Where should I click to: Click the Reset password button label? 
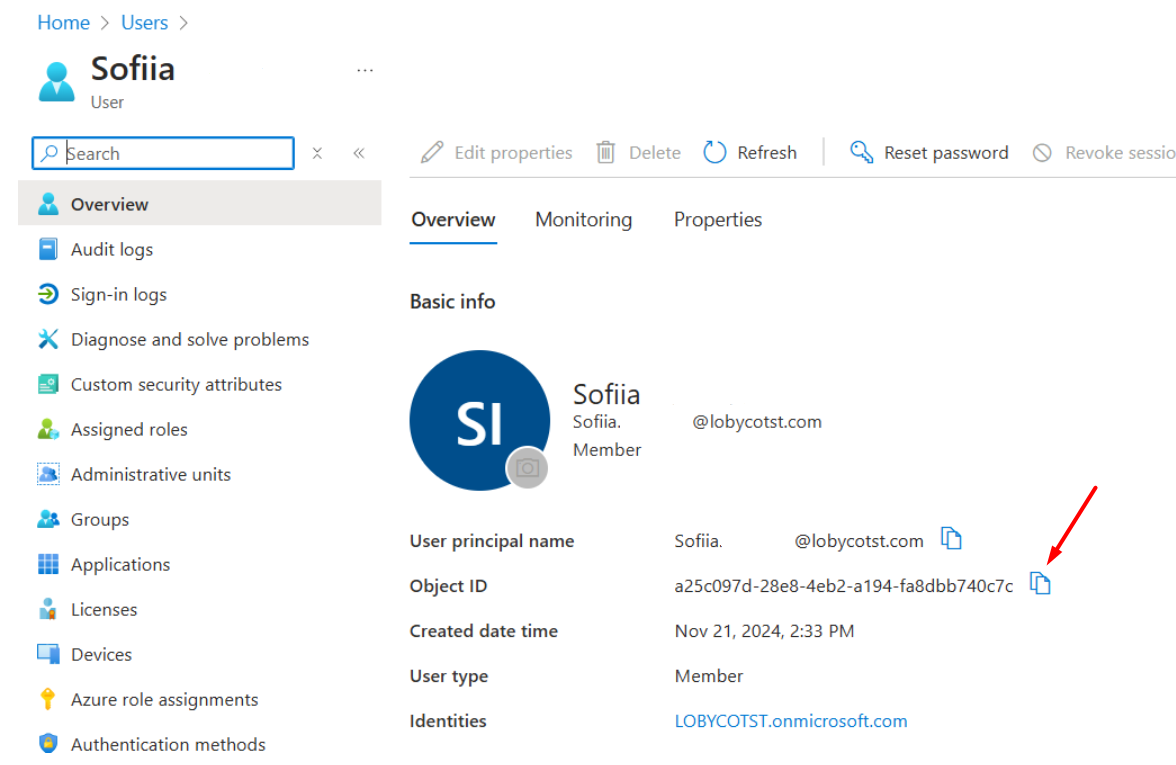point(946,153)
